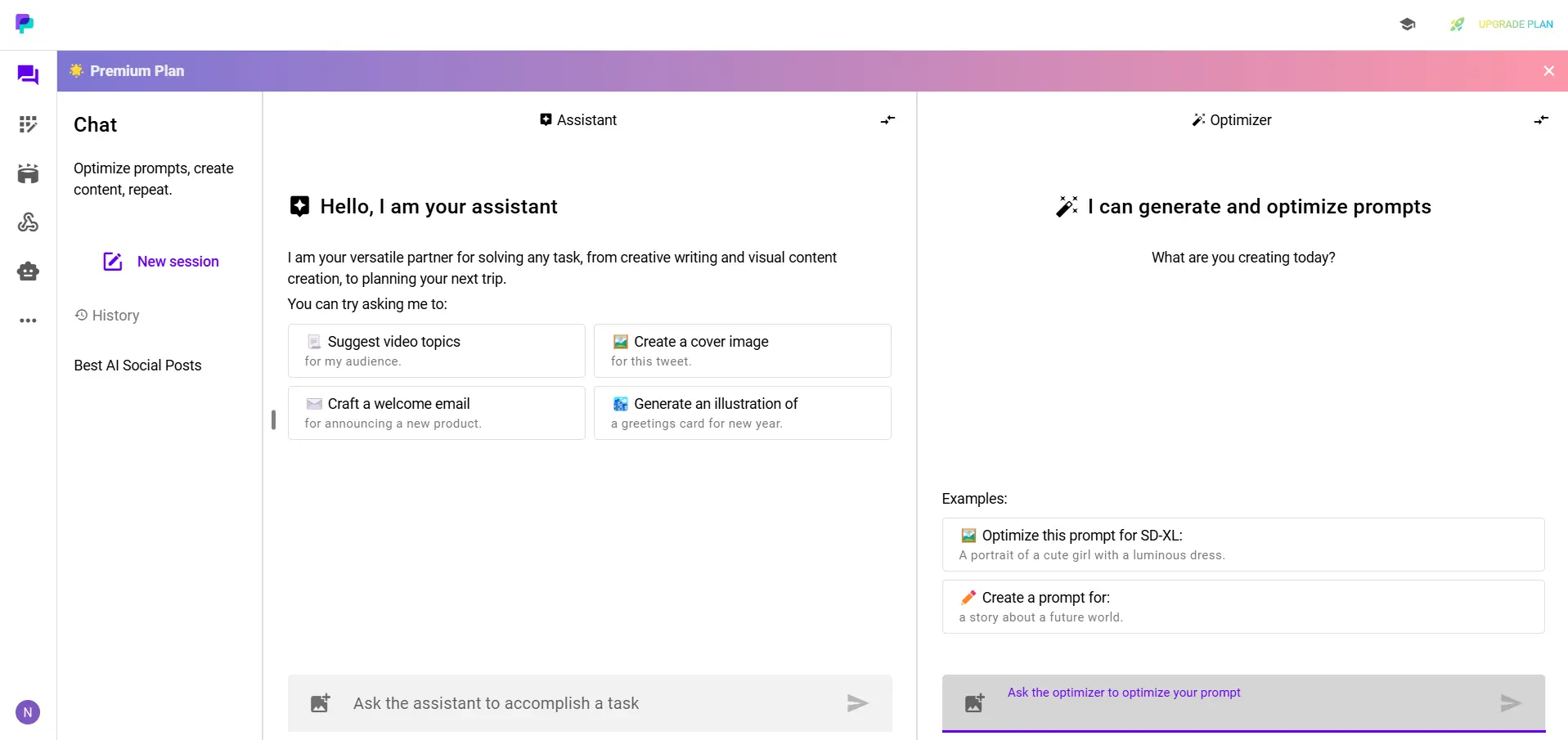Click the graduation cap icon in the header
This screenshot has height=740, width=1568.
pyautogui.click(x=1408, y=24)
